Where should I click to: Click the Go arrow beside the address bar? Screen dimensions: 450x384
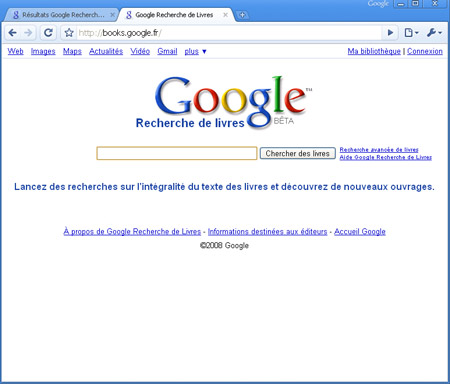pos(390,33)
